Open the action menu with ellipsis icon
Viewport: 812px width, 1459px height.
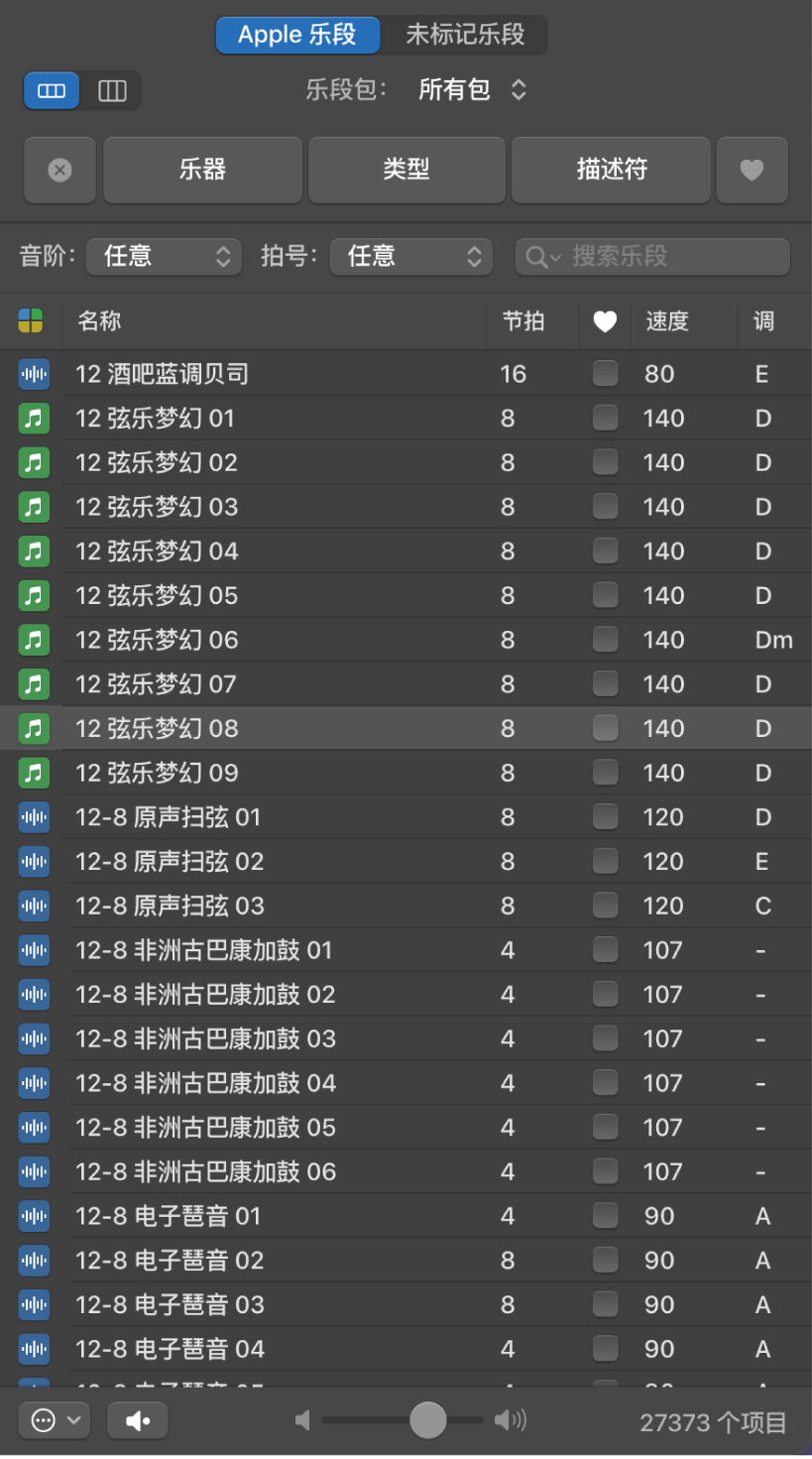(55, 1421)
